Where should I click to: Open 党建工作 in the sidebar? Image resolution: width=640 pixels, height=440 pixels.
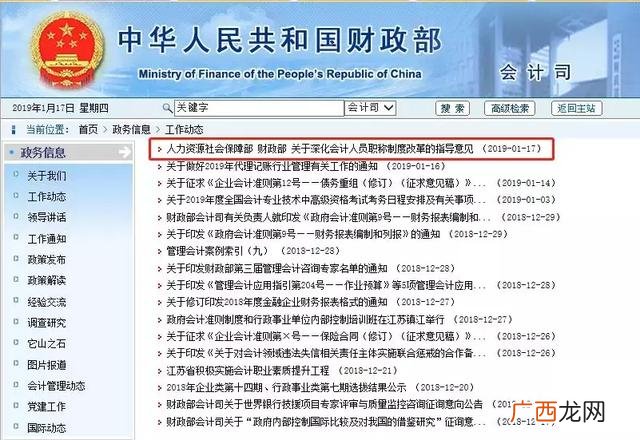(x=47, y=407)
